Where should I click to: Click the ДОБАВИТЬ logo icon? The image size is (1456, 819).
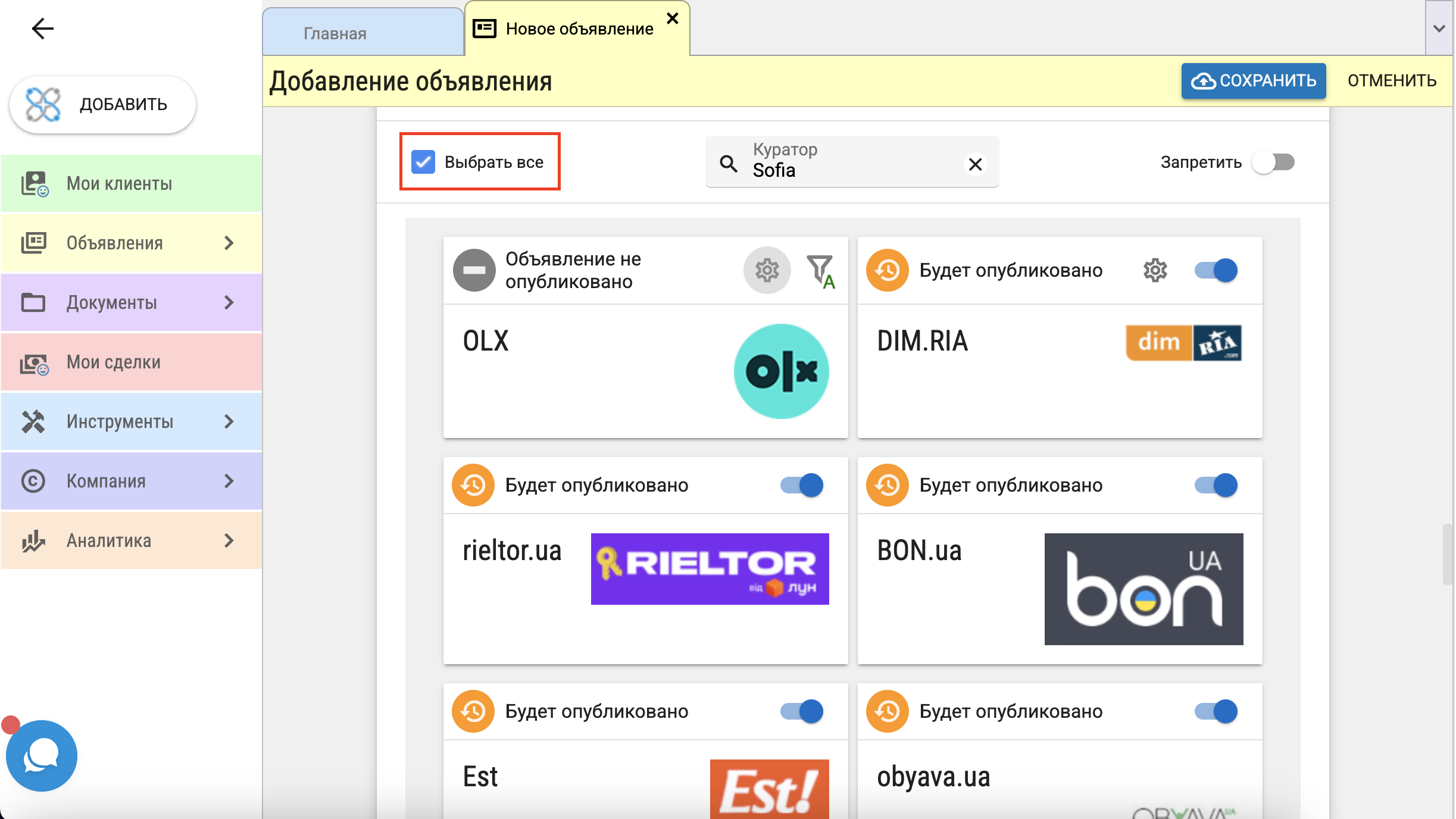pos(43,105)
